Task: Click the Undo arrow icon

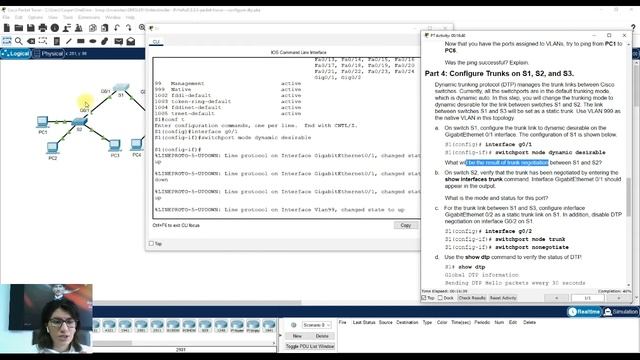Action: pyautogui.click(x=117, y=28)
